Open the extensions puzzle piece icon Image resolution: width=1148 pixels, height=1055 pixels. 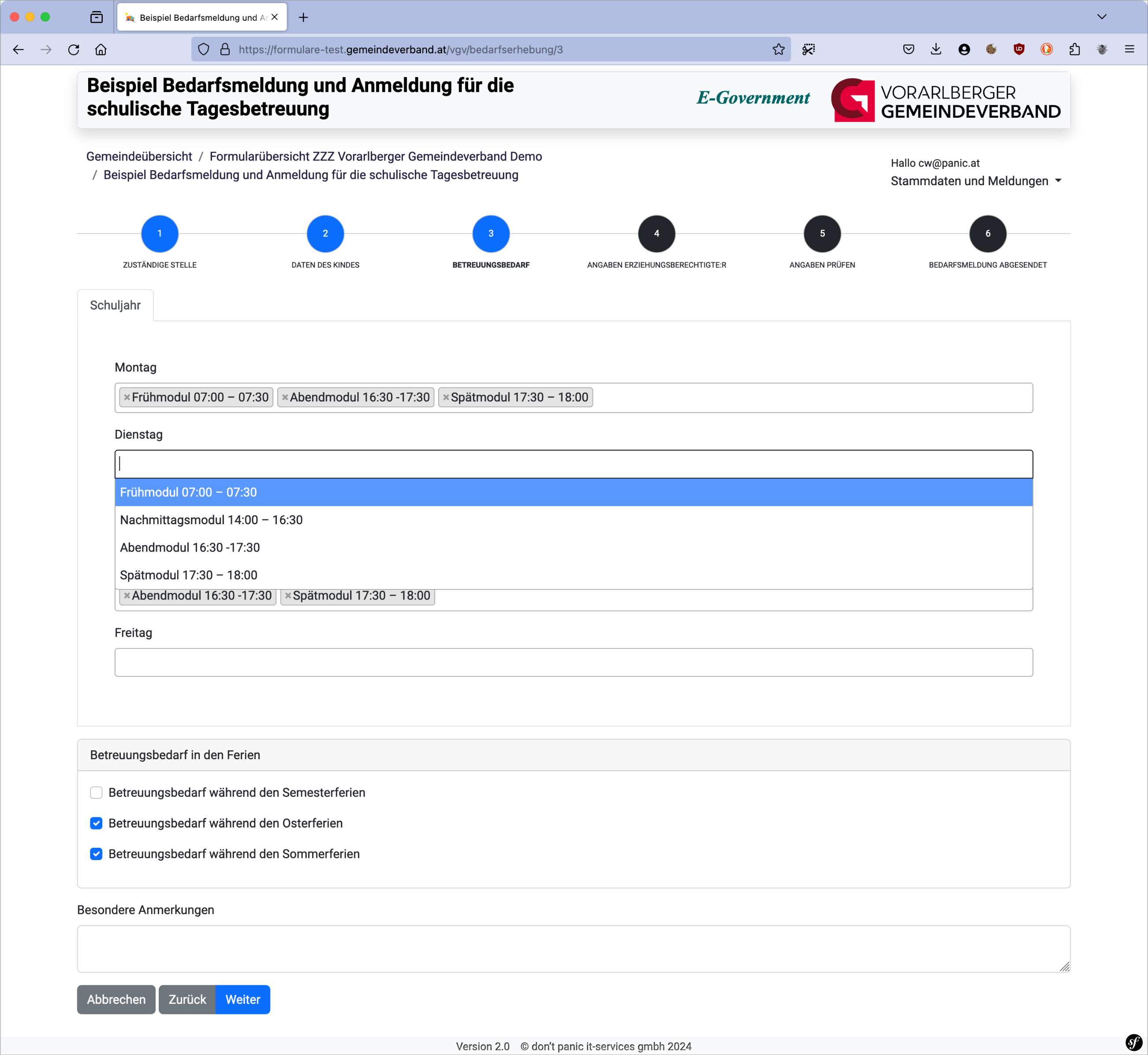1074,50
